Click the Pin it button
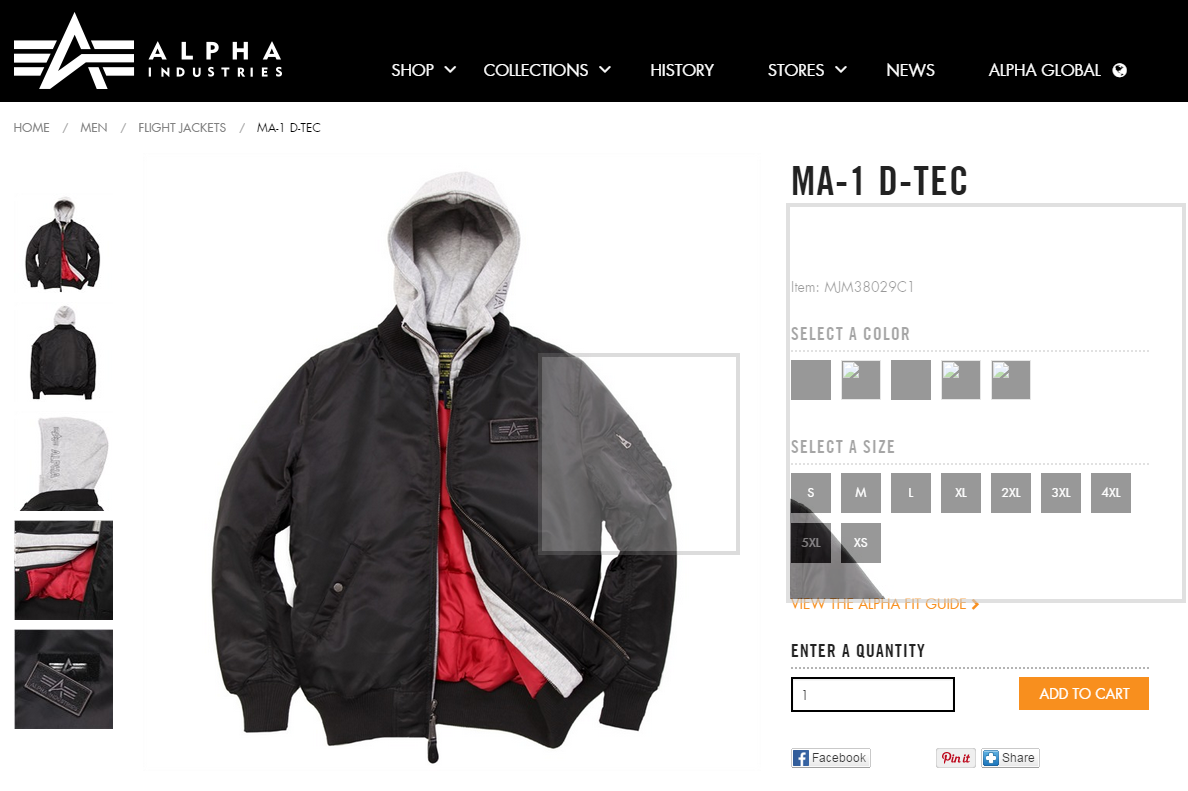Viewport: 1188px width, 791px height. point(956,758)
